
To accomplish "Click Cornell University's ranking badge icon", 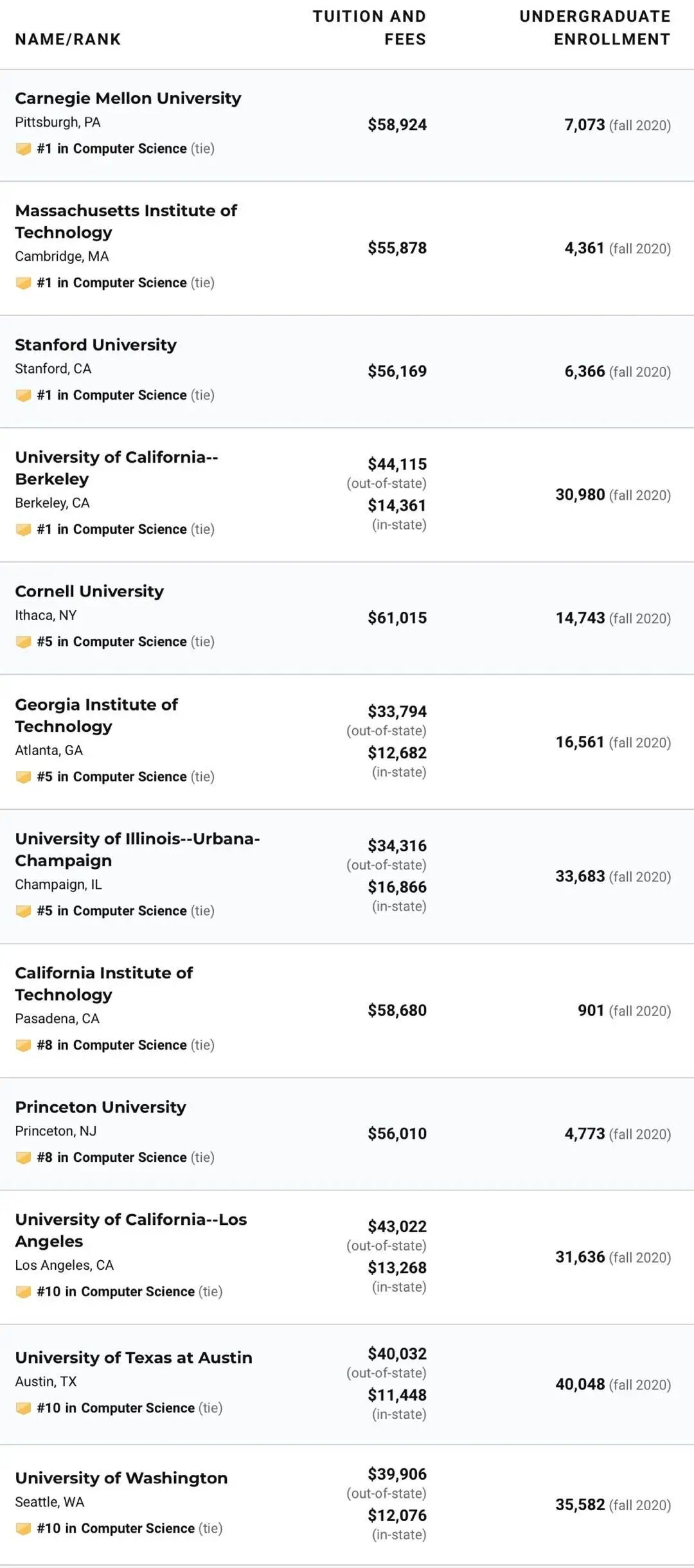I will pyautogui.click(x=23, y=643).
